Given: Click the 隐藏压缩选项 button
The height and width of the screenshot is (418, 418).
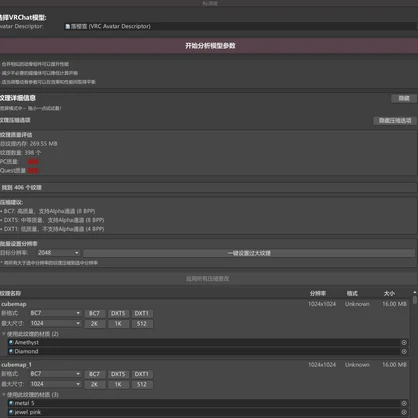Looking at the screenshot, I should (x=395, y=120).
